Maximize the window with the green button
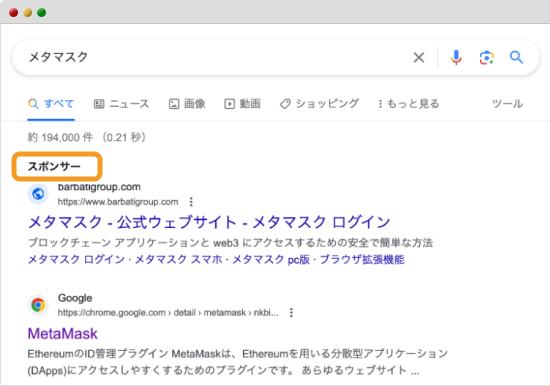Viewport: 550px width, 386px height. (x=42, y=13)
